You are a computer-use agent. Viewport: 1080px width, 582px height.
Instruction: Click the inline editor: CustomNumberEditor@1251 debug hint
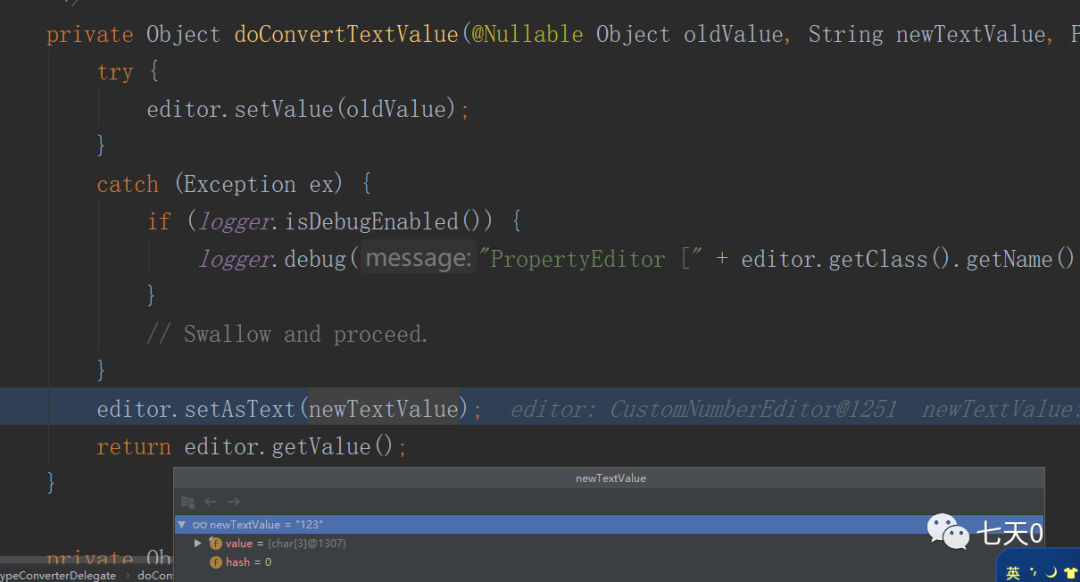[x=703, y=409]
